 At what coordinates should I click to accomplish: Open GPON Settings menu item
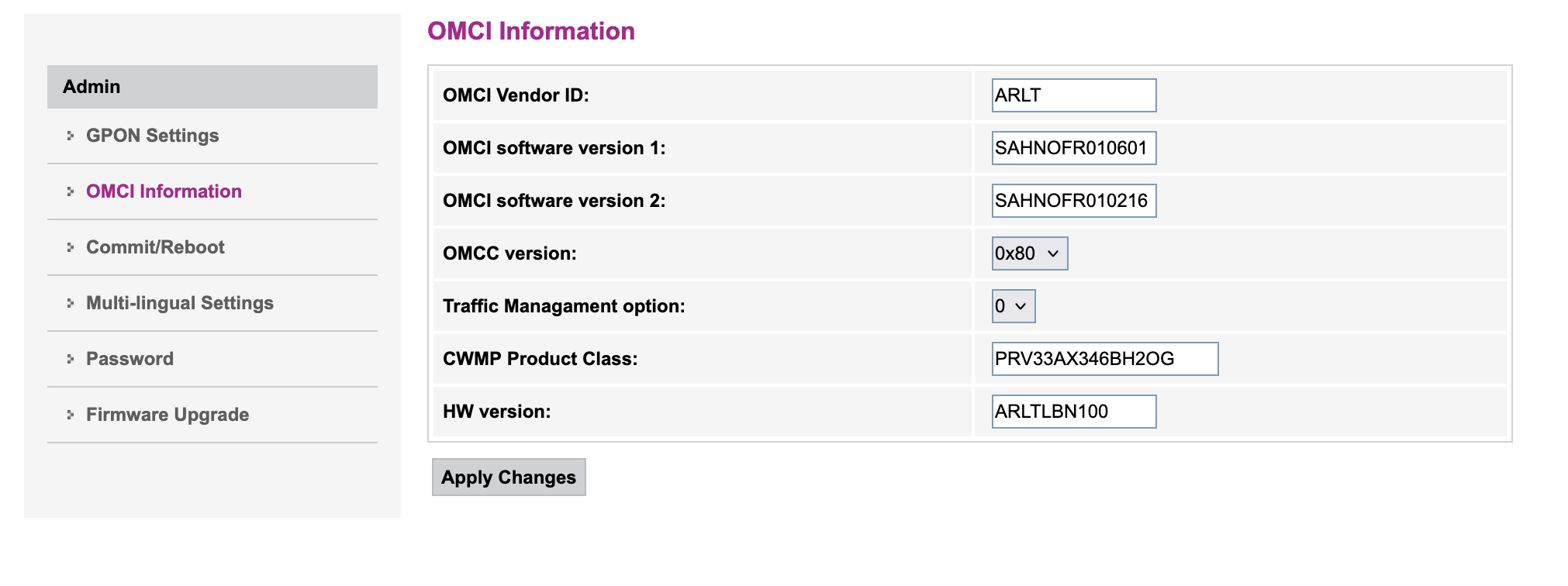(152, 136)
